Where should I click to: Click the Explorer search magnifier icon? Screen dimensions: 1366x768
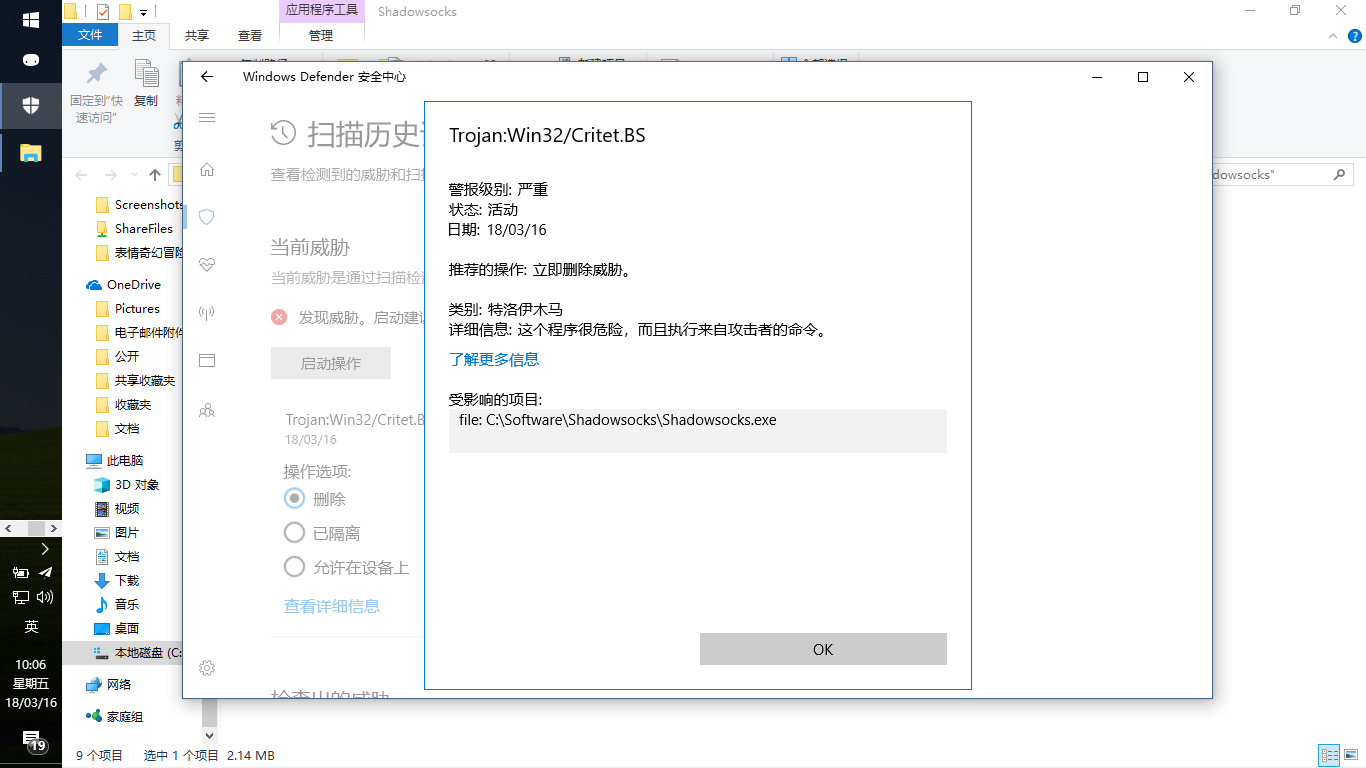(x=1340, y=174)
